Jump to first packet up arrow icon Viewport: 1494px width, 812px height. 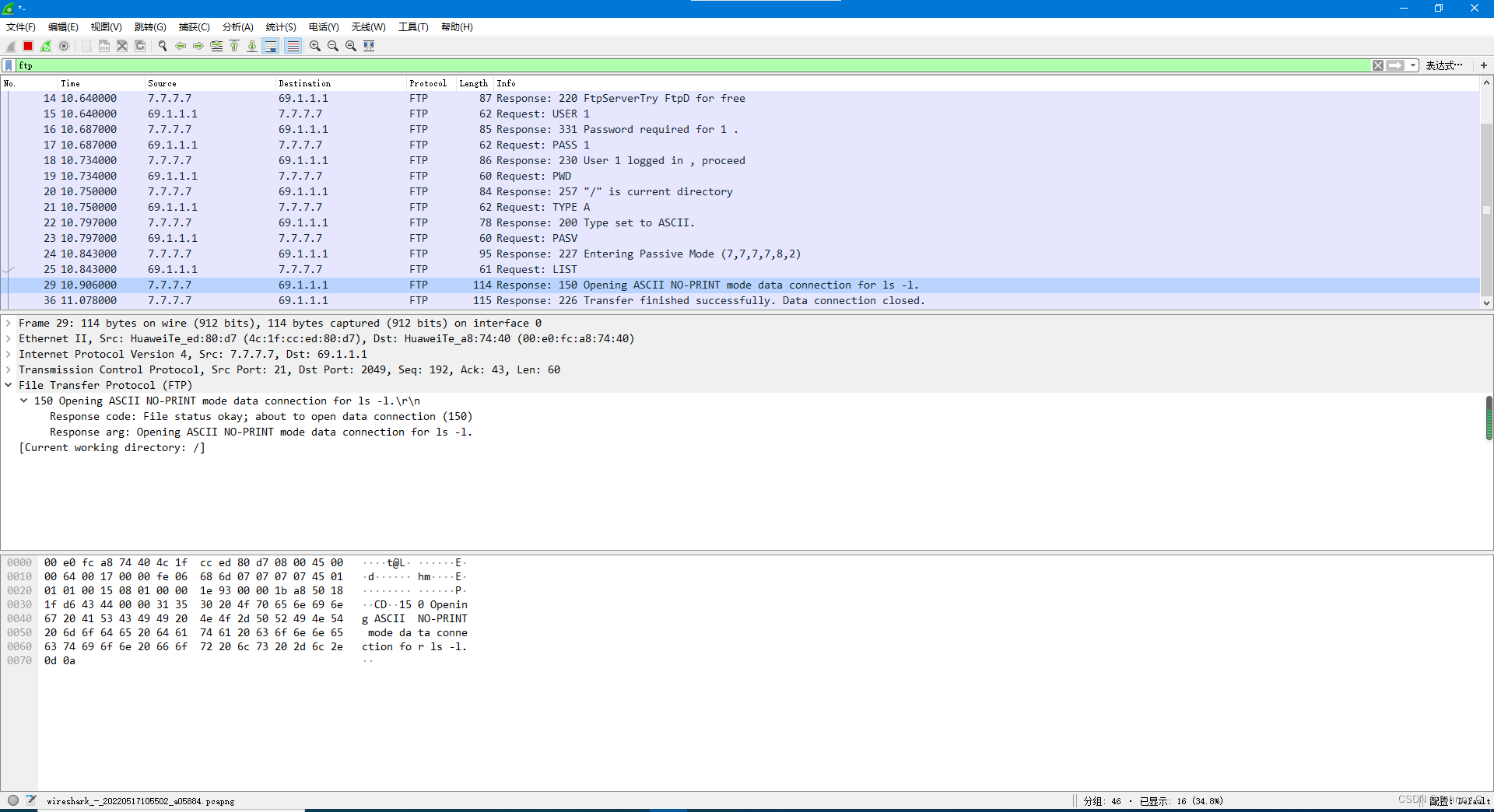click(x=234, y=46)
